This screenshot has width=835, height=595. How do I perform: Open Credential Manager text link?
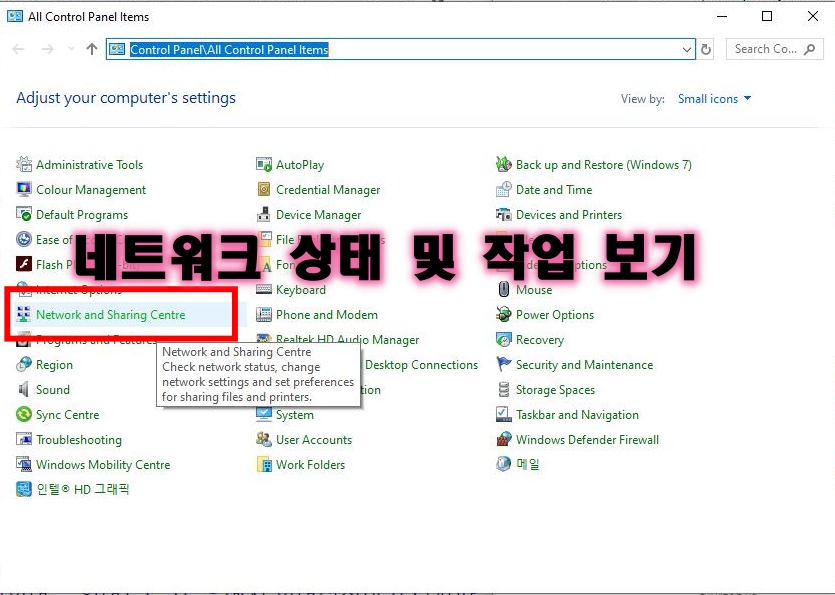[328, 190]
